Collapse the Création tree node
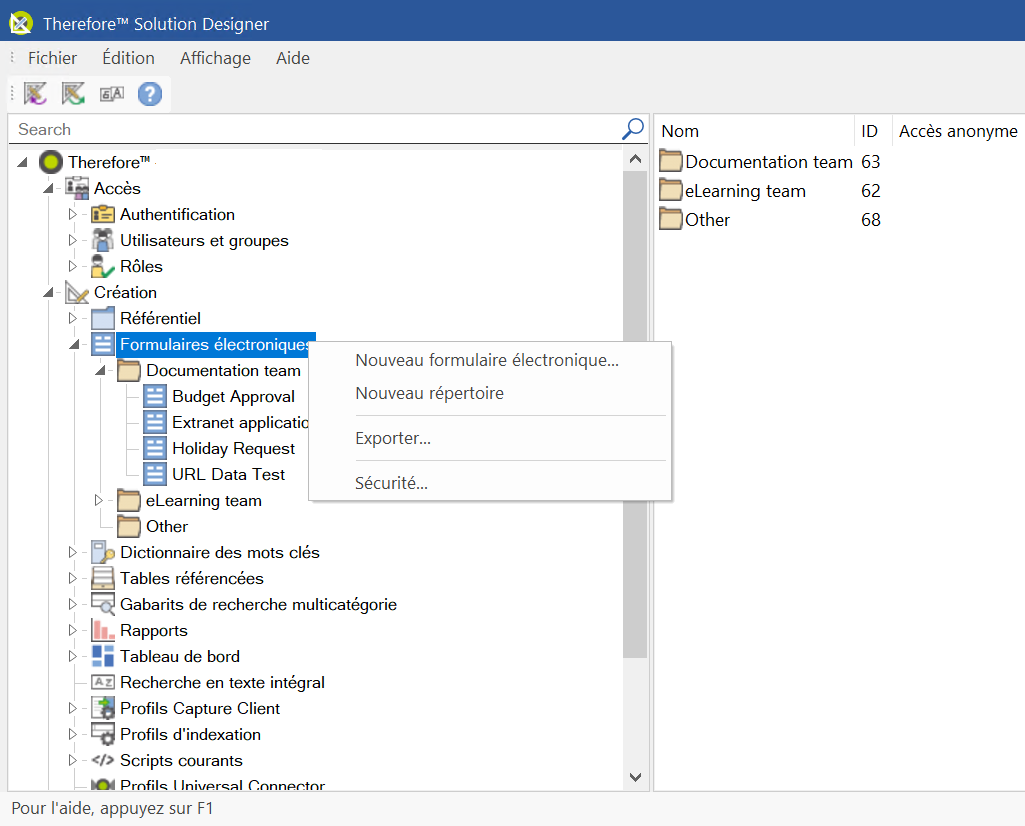Screen dimensions: 1025x826 [x=47, y=292]
